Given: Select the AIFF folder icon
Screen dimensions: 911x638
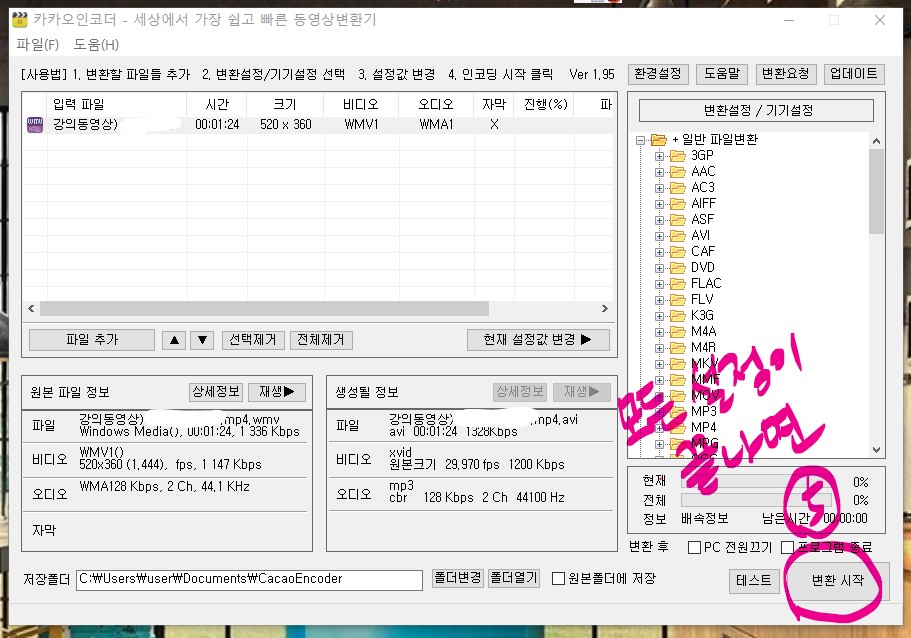Looking at the screenshot, I should point(677,203).
